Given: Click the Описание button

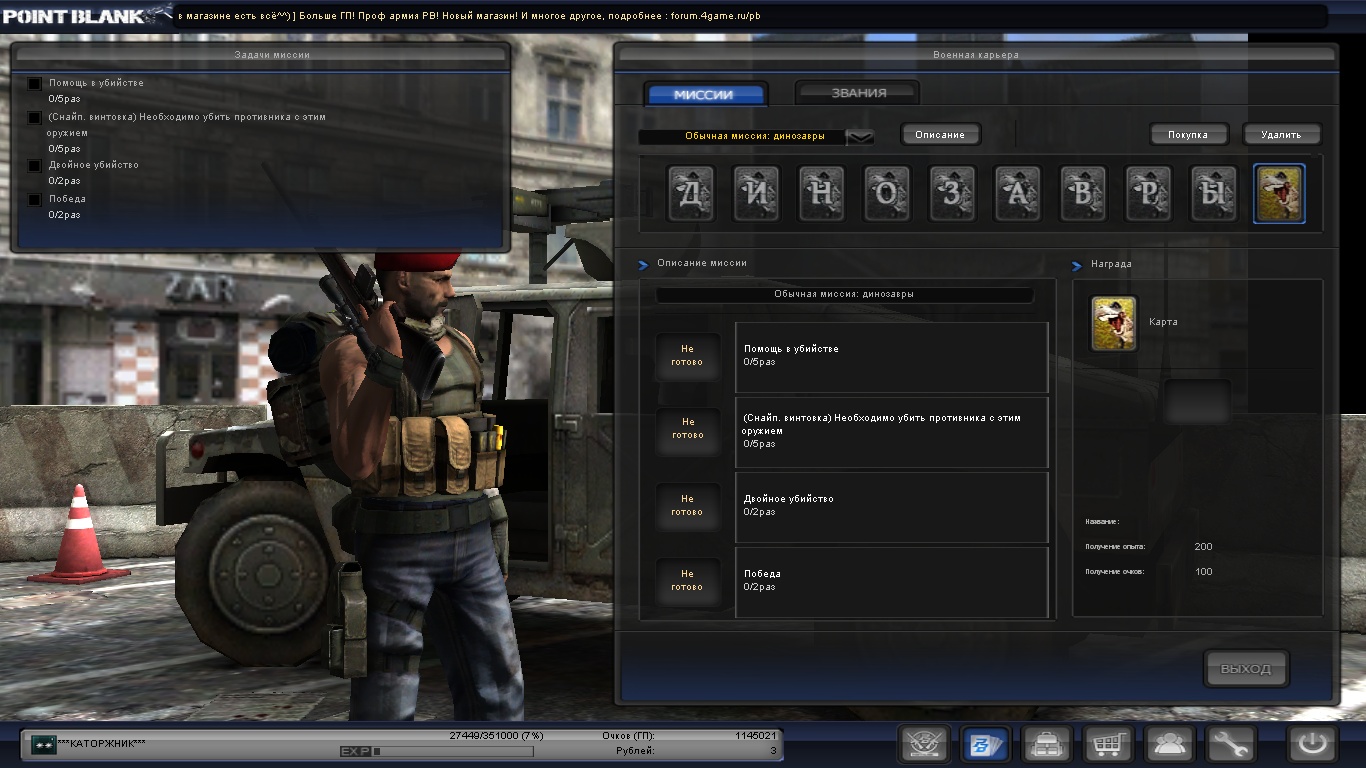Looking at the screenshot, I should tap(940, 134).
